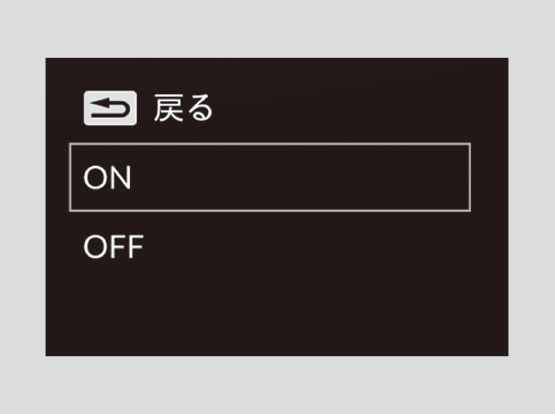Screen dimensions: 555x414
Task: Keep the setting ON
Action: tap(270, 177)
